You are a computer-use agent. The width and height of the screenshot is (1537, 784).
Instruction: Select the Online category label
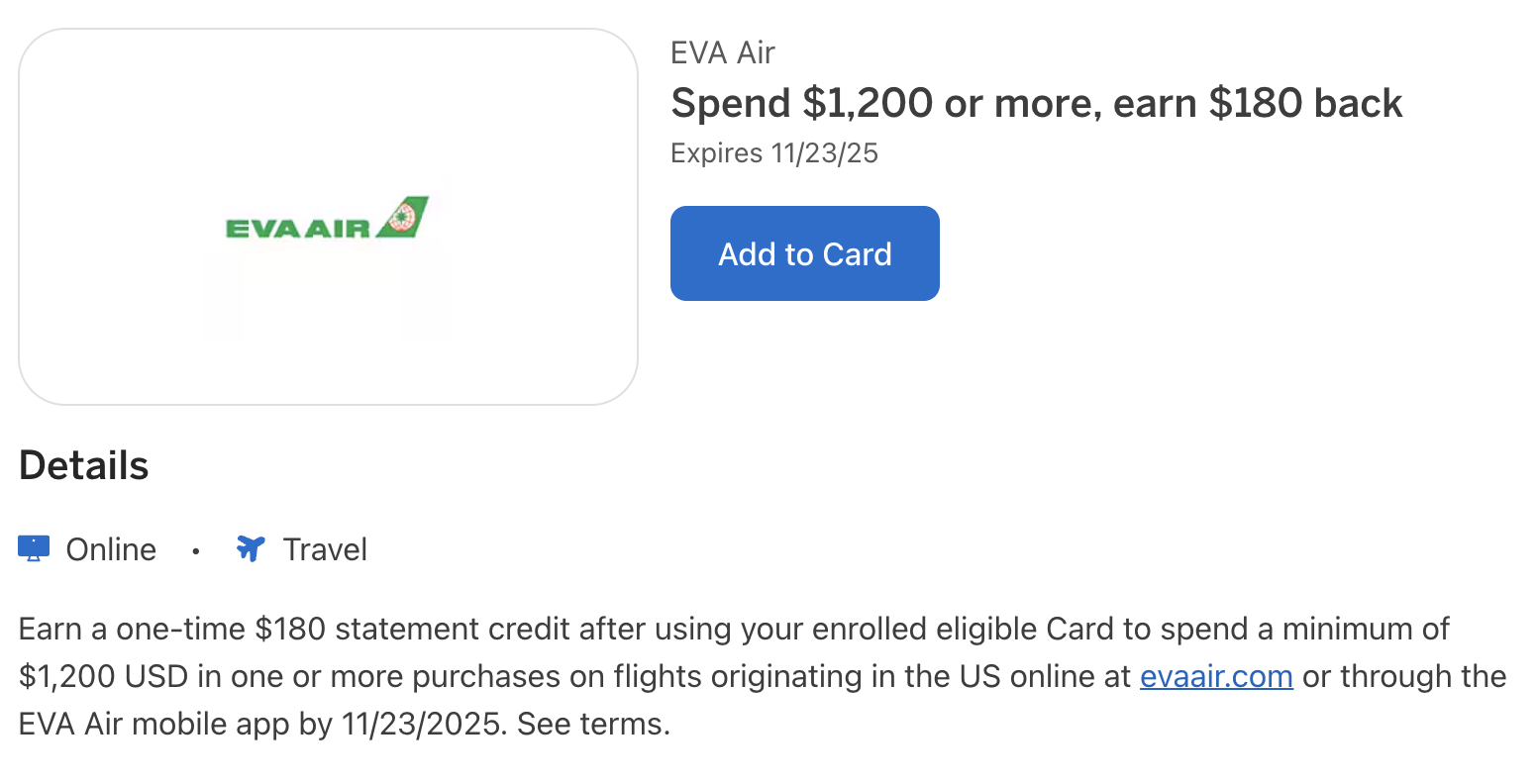[x=111, y=549]
